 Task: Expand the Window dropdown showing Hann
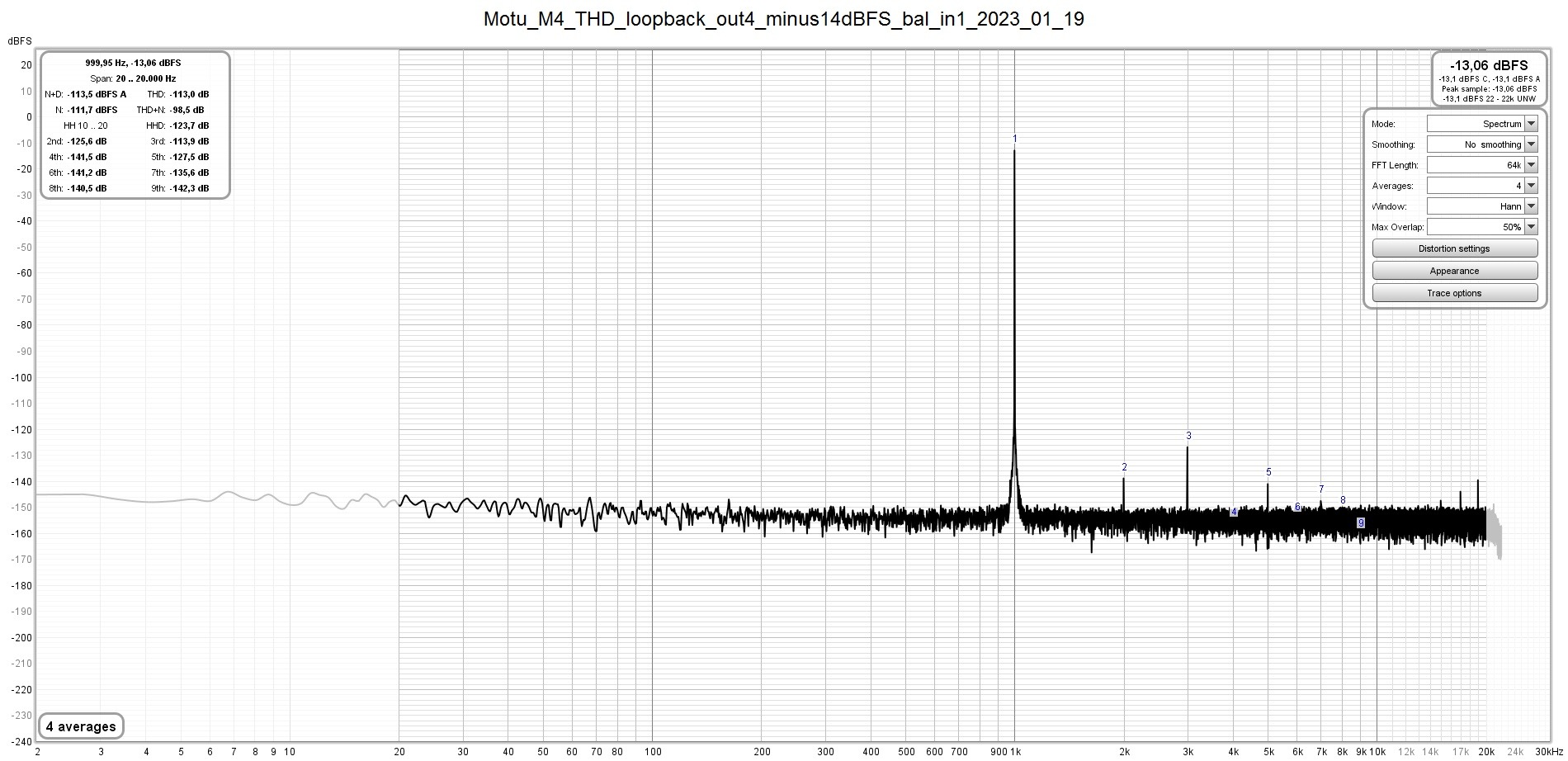(x=1482, y=206)
